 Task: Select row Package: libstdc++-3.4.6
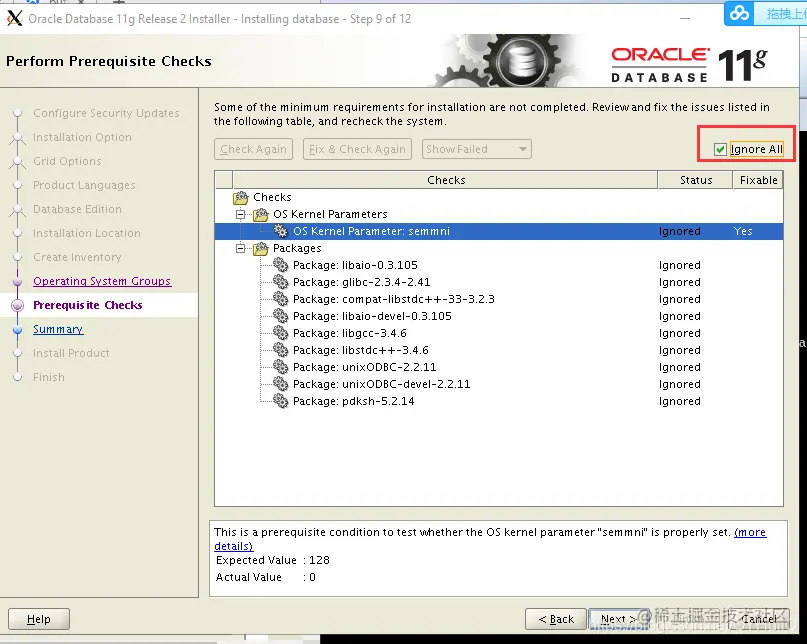499,350
